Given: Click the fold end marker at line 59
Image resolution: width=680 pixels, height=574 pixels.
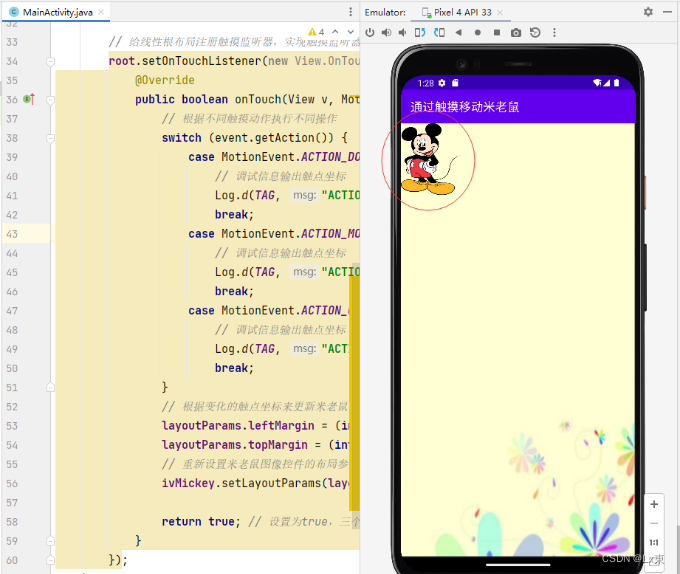Looking at the screenshot, I should coord(50,541).
